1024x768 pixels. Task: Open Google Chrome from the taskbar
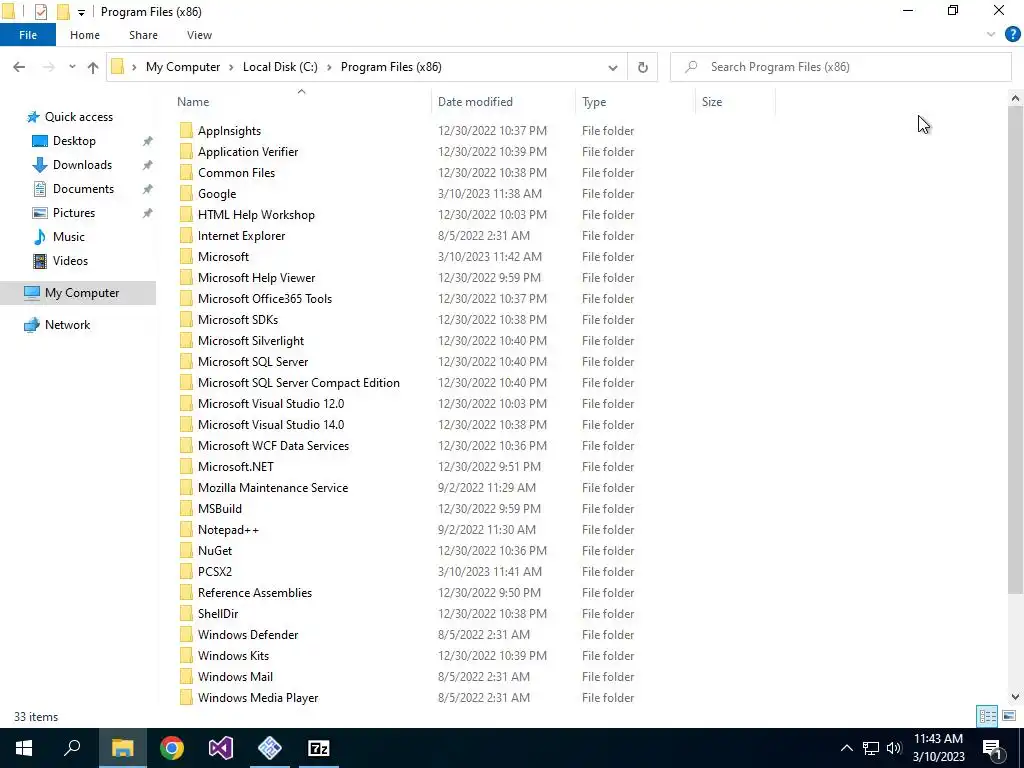172,748
